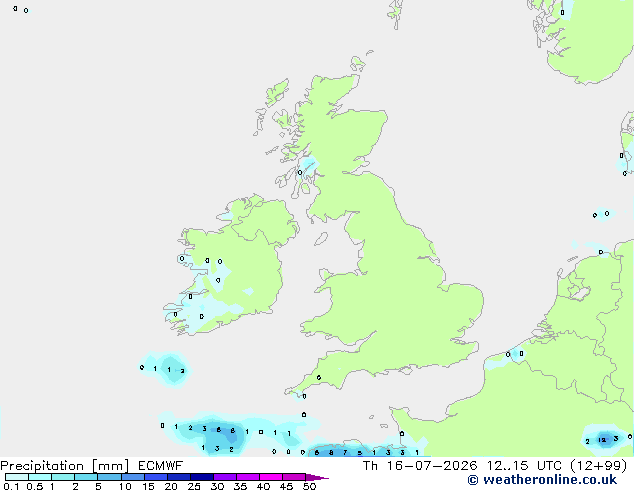Click the '40' legend scale label
Screen dimensions: 634x490
[x=263, y=486]
